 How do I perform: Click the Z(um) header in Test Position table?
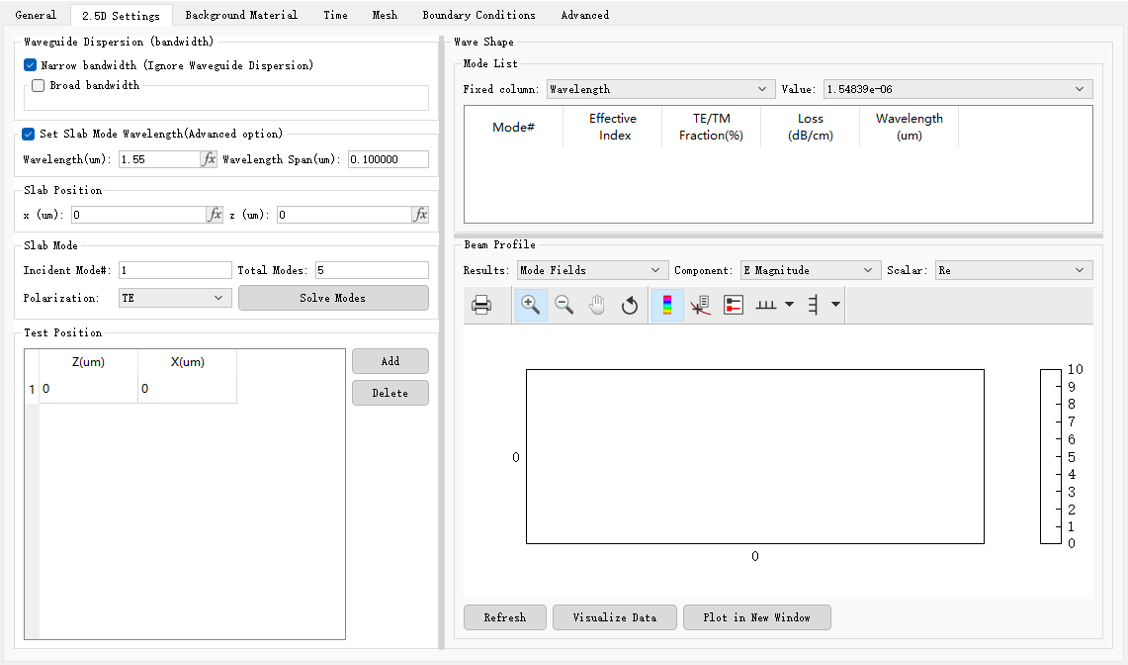[88, 362]
